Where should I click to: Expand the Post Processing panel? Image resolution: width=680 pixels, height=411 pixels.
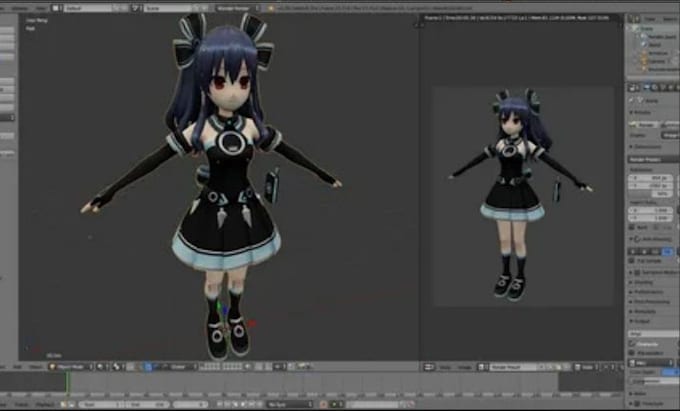651,302
